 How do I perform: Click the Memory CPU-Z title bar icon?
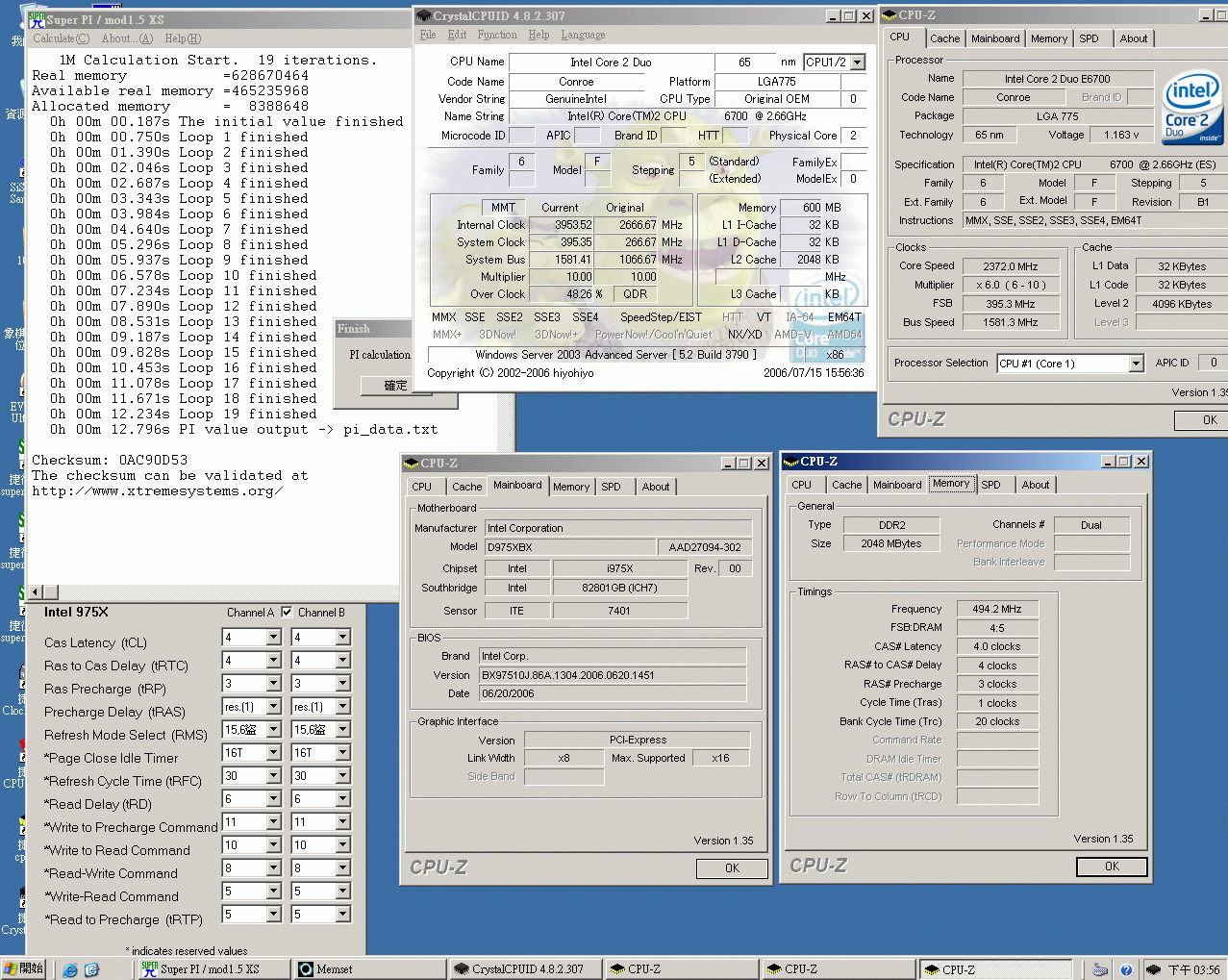pos(792,462)
